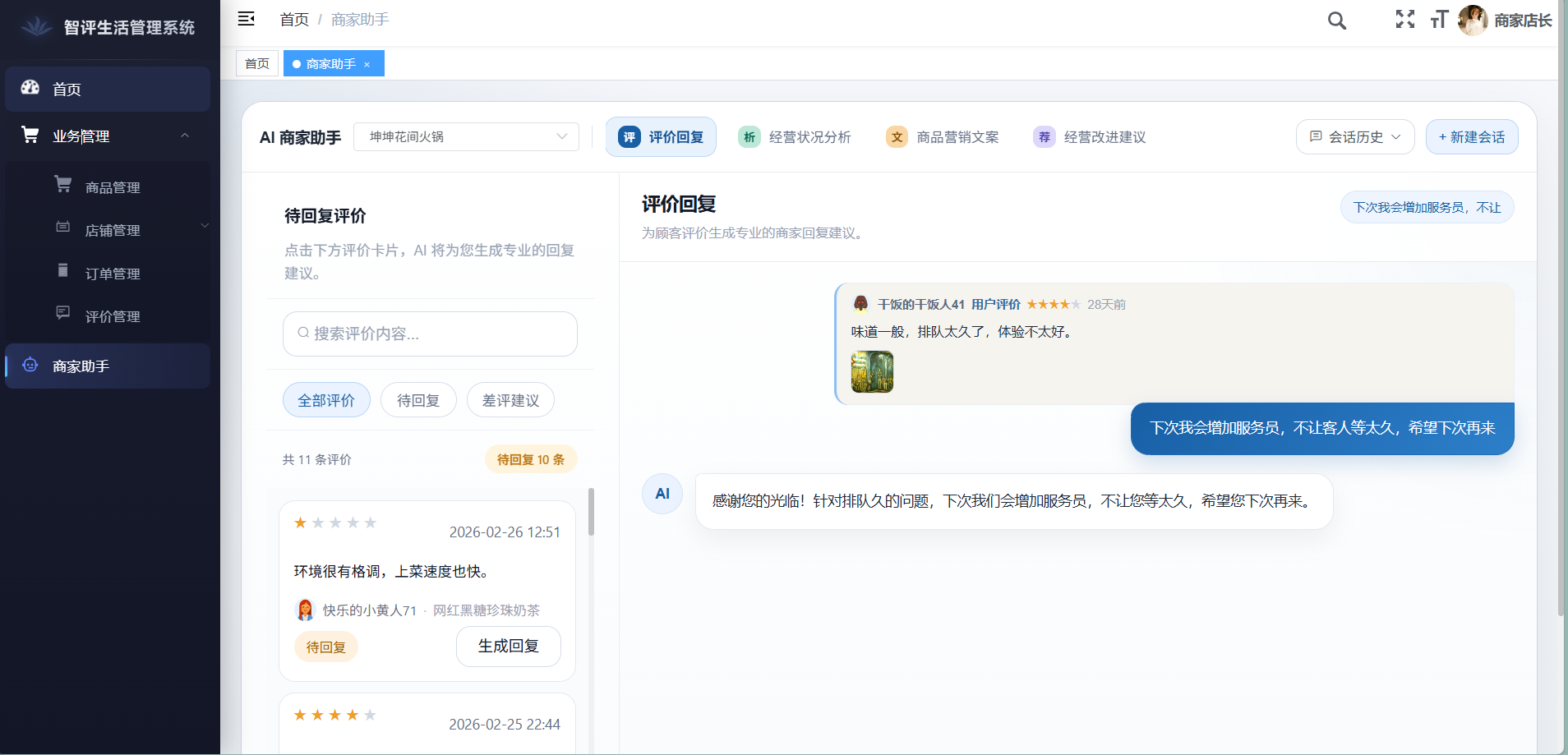Screen dimensions: 1568x755
Task: Collapse the sidebar with the hamburger icon
Action: coord(246,18)
